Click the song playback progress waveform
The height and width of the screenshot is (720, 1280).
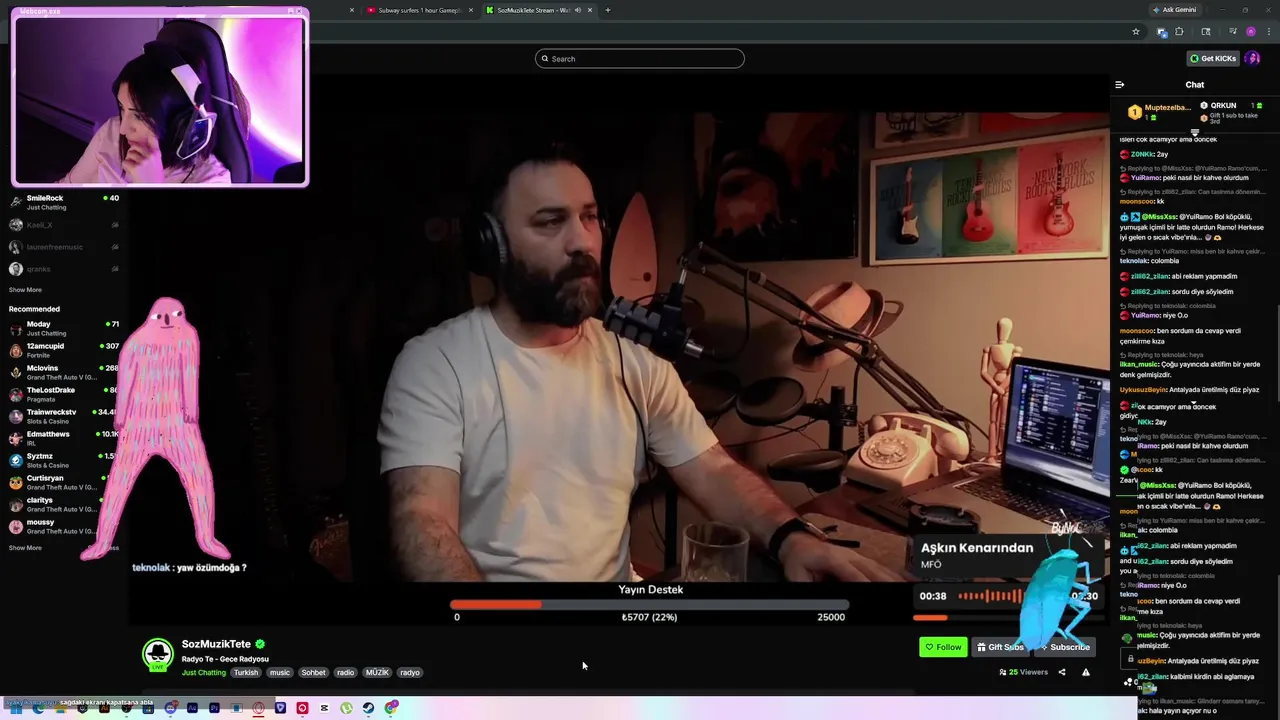pyautogui.click(x=990, y=596)
